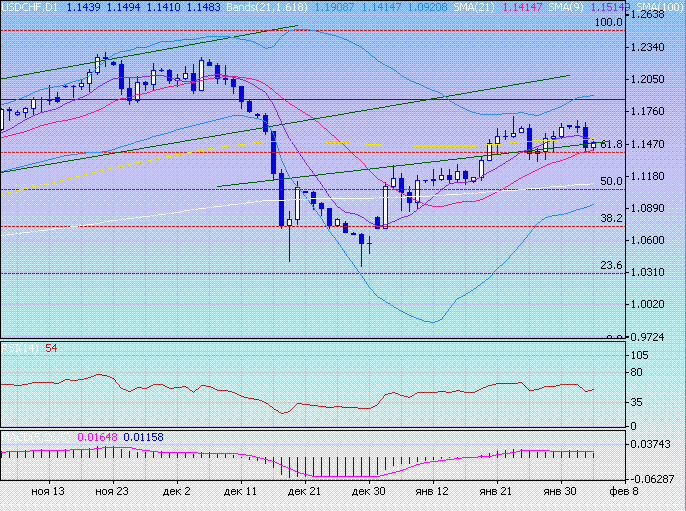Click the 'янв 12' date label
Image resolution: width=686 pixels, height=511 pixels.
tap(432, 491)
